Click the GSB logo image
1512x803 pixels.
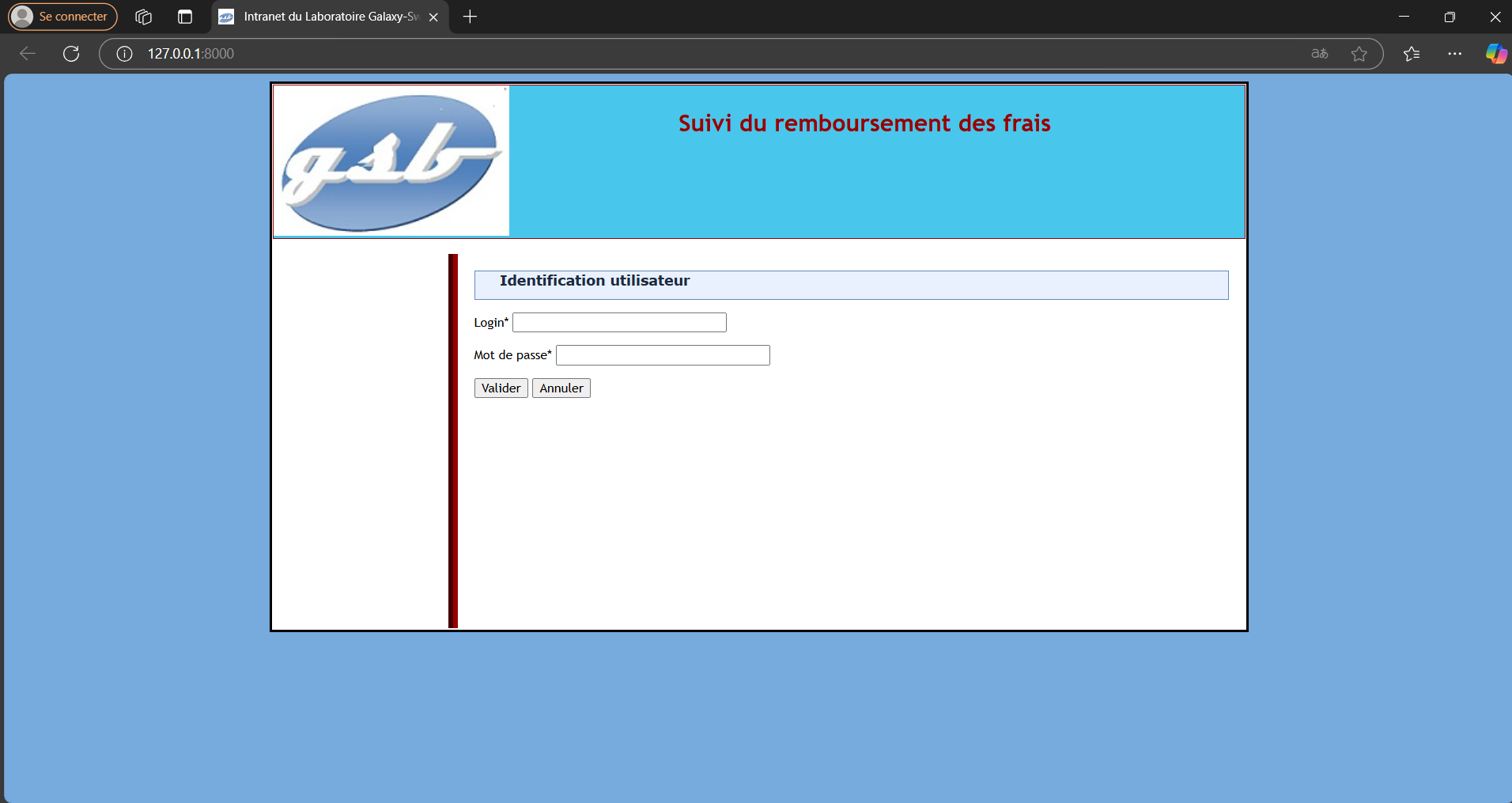tap(391, 161)
